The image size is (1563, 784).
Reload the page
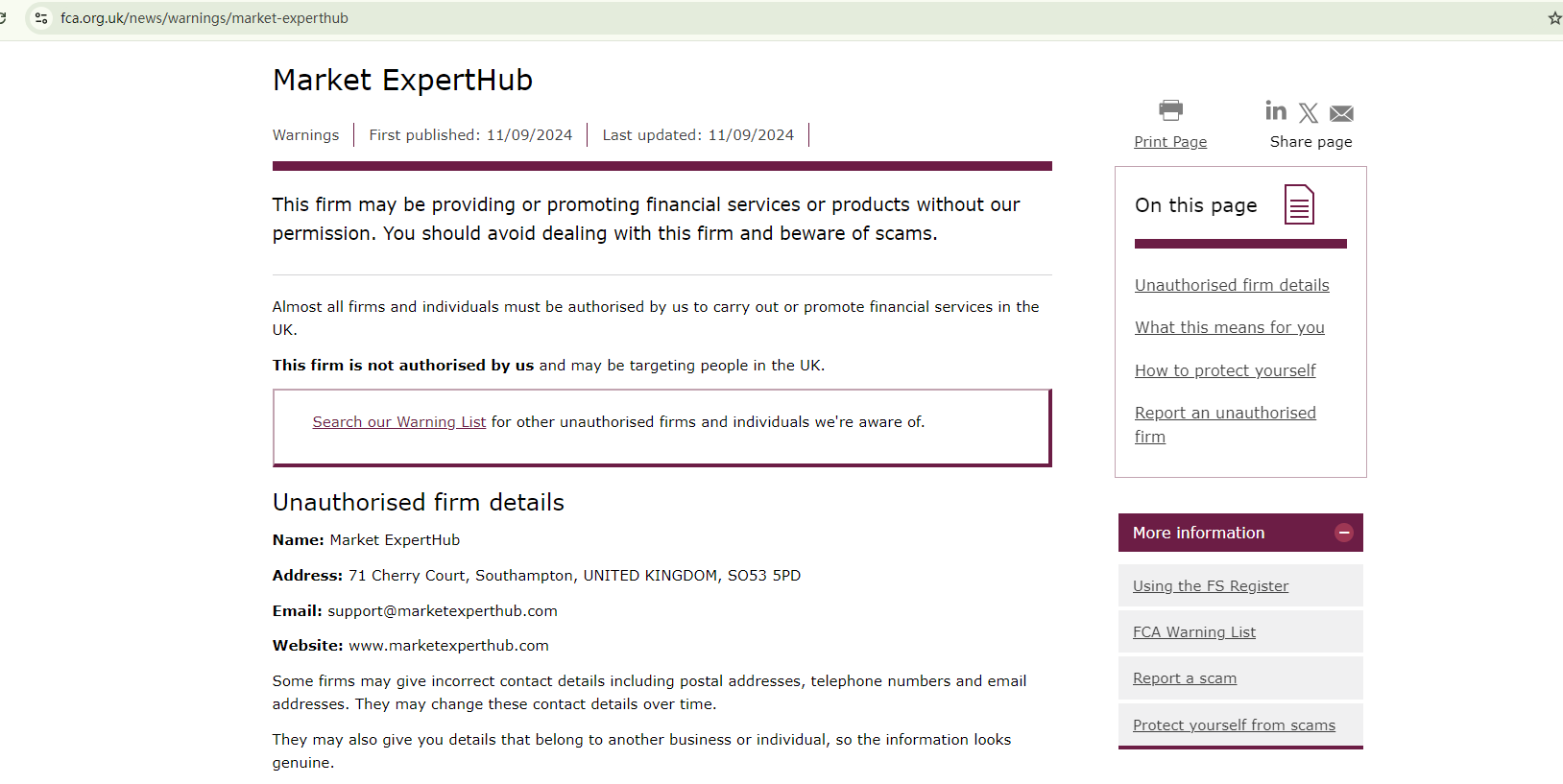pos(3,18)
